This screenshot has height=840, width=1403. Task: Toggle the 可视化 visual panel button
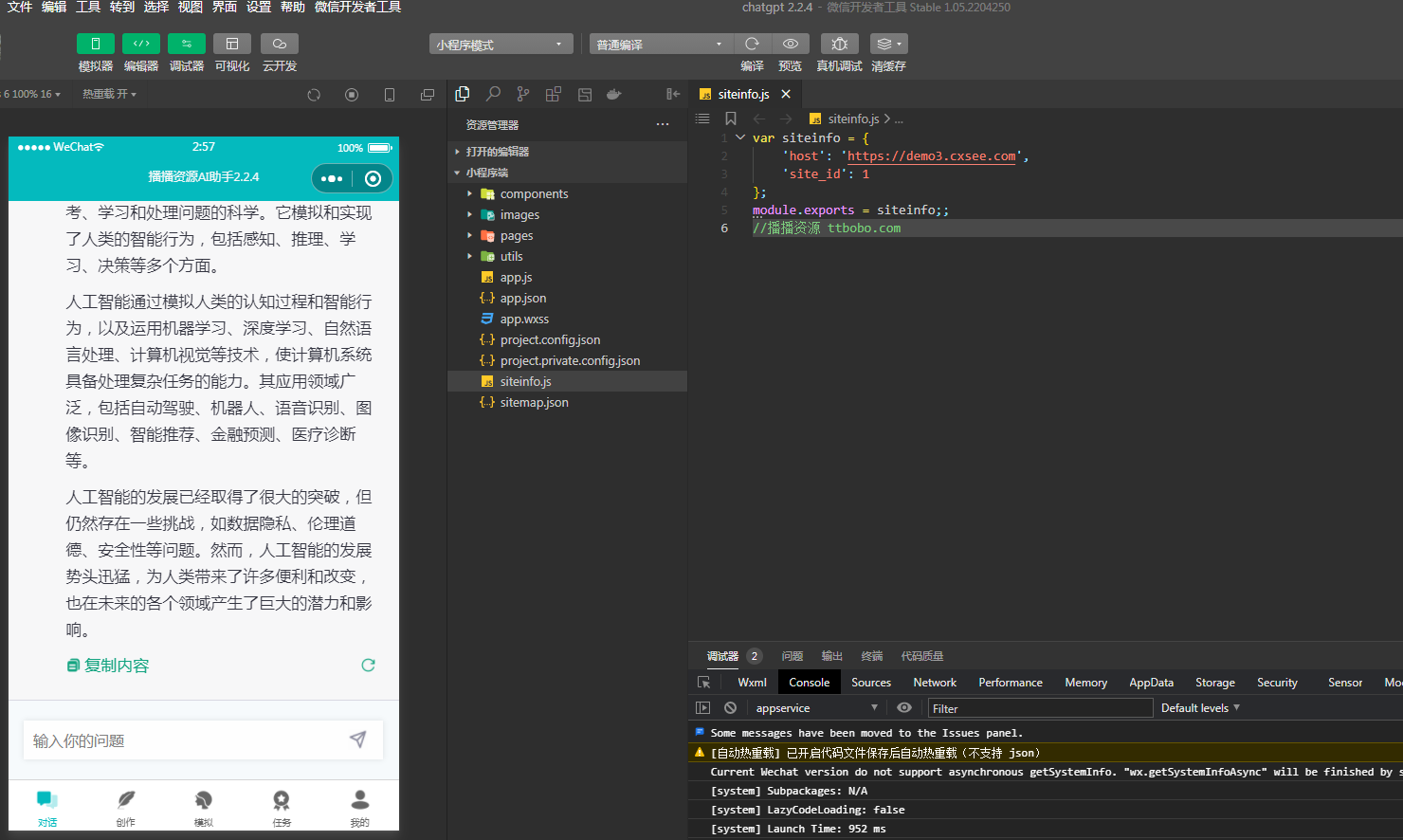[x=232, y=44]
